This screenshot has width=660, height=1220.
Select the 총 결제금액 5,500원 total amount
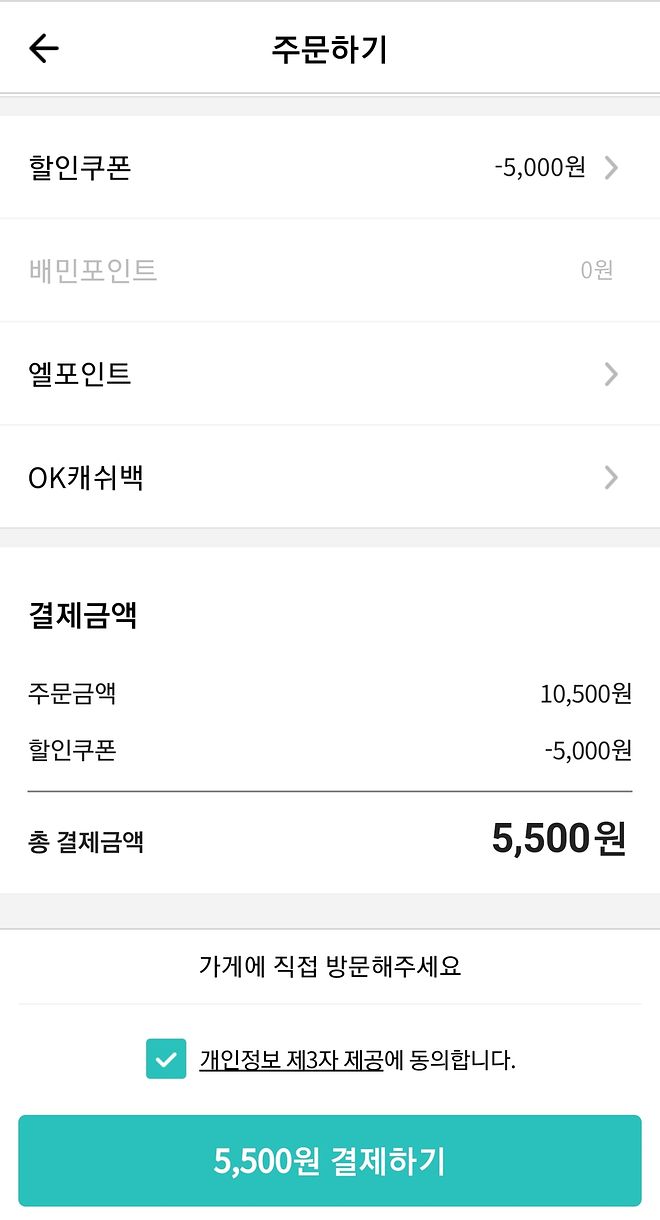coord(330,840)
